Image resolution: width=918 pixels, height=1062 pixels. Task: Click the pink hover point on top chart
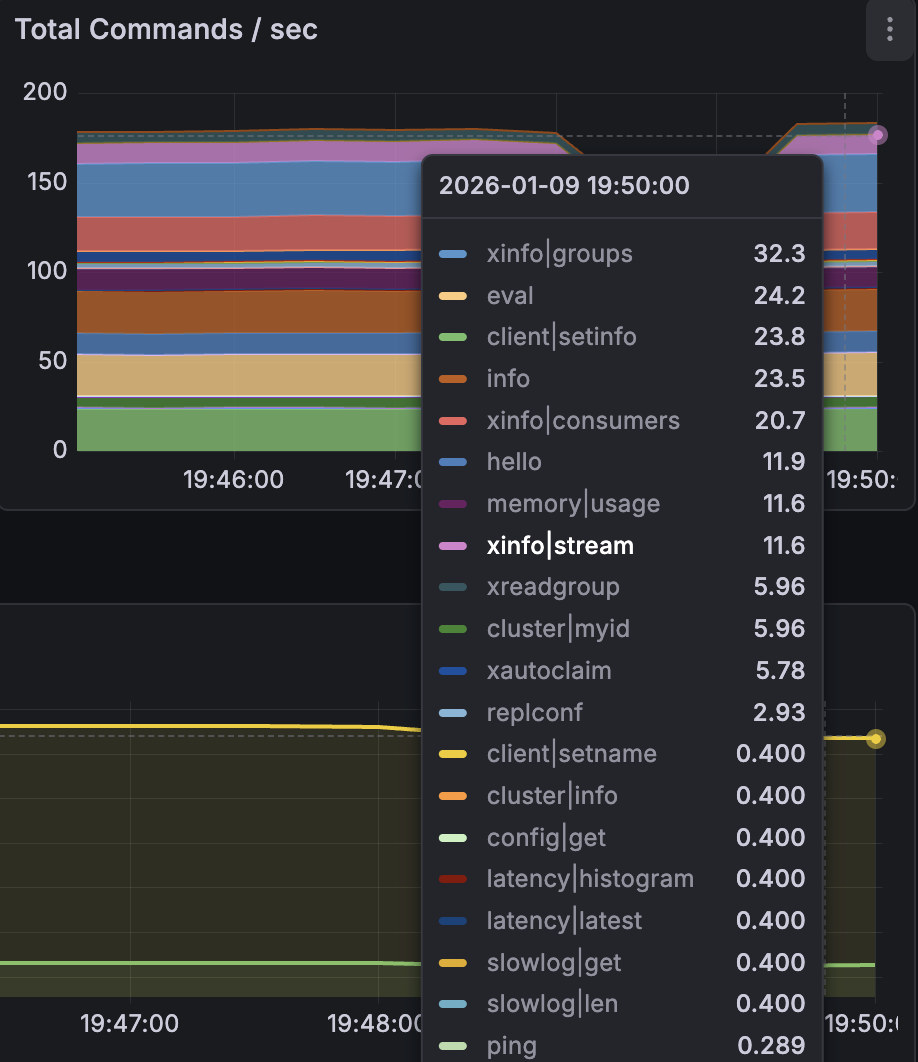click(x=877, y=135)
